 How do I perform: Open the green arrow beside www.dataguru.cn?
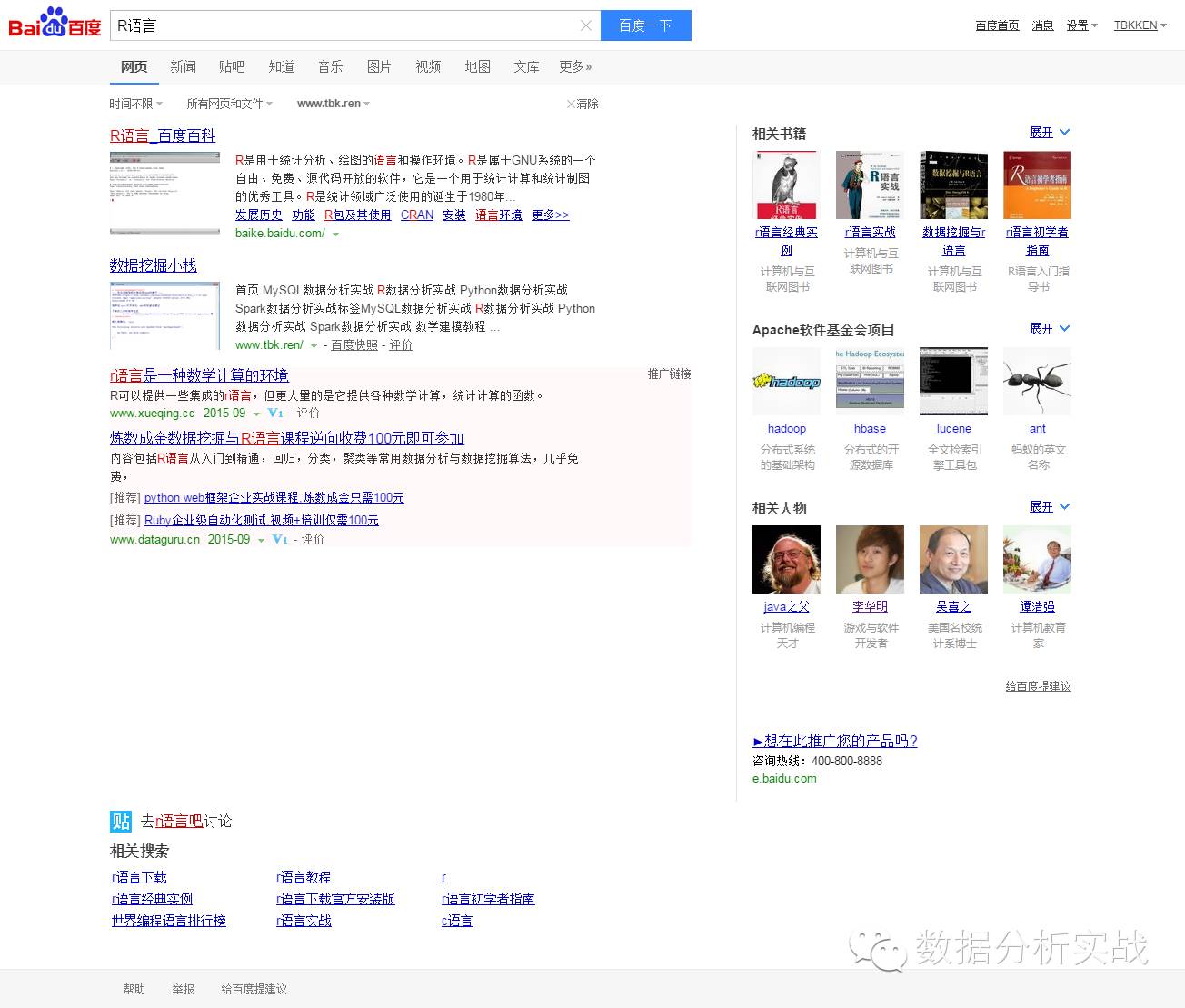[x=261, y=540]
